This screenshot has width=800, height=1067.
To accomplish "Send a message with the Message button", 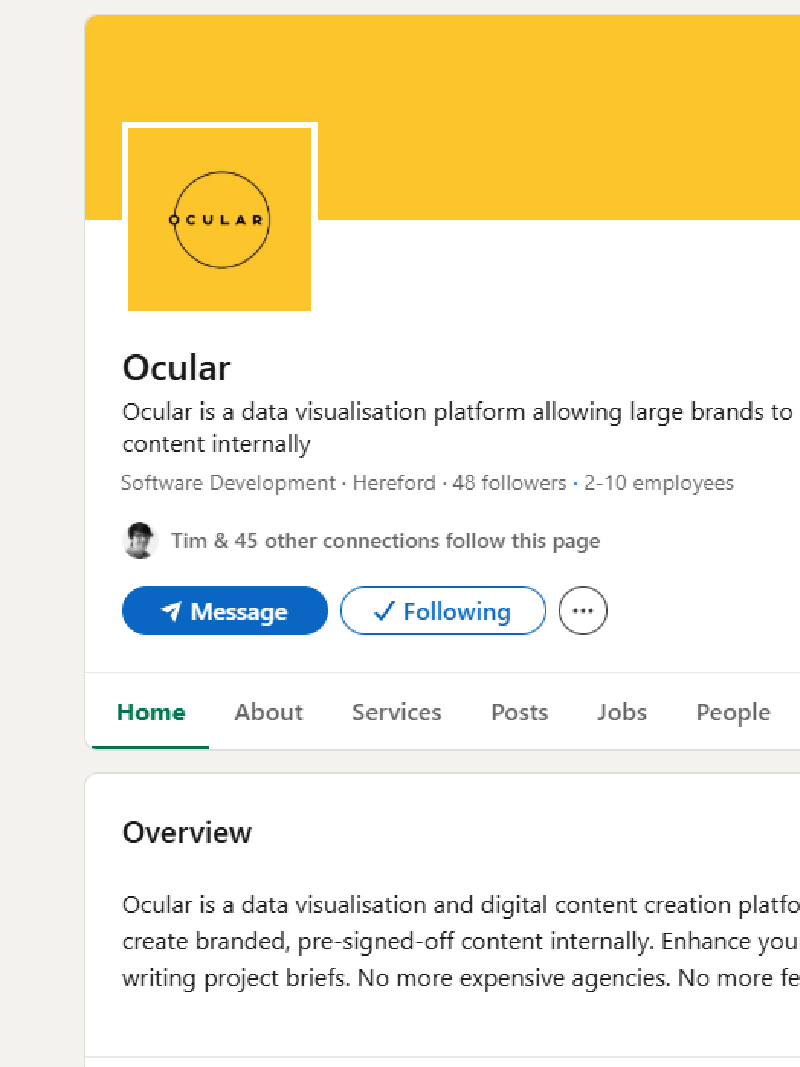I will (x=225, y=611).
